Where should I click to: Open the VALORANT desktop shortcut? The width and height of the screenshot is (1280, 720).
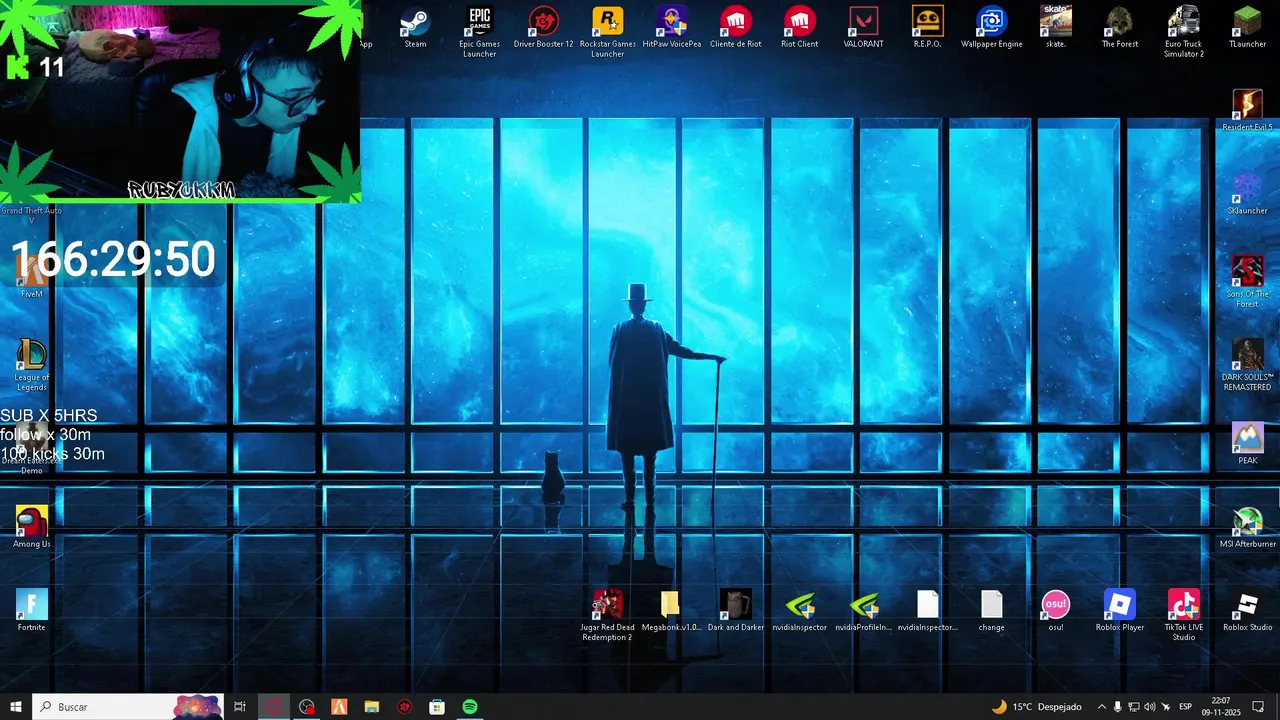(x=864, y=28)
